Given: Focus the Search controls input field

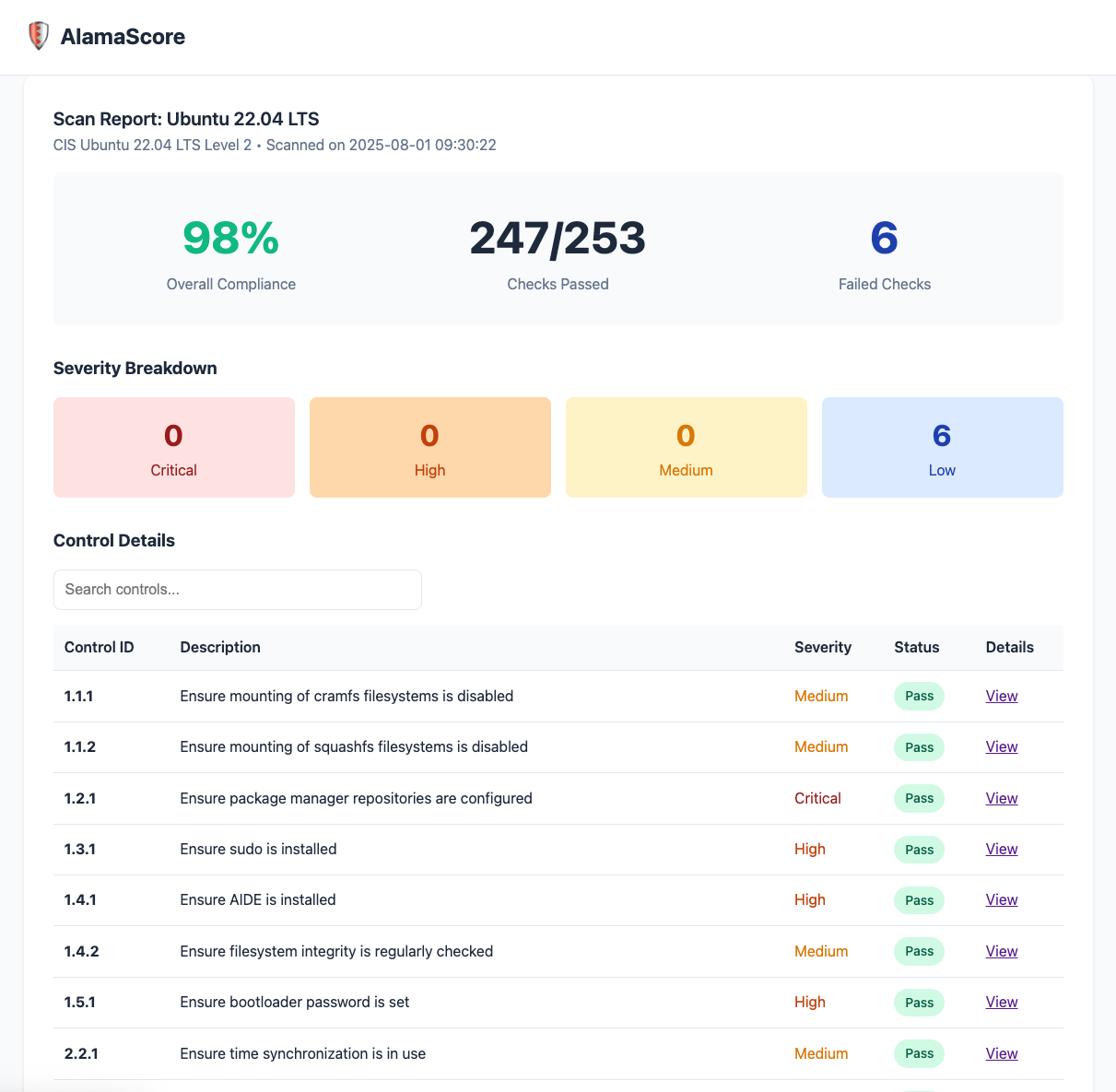Looking at the screenshot, I should coord(238,590).
